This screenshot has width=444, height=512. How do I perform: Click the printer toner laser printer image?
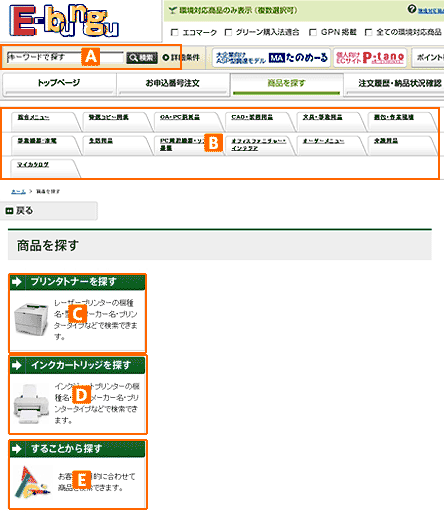click(31, 319)
